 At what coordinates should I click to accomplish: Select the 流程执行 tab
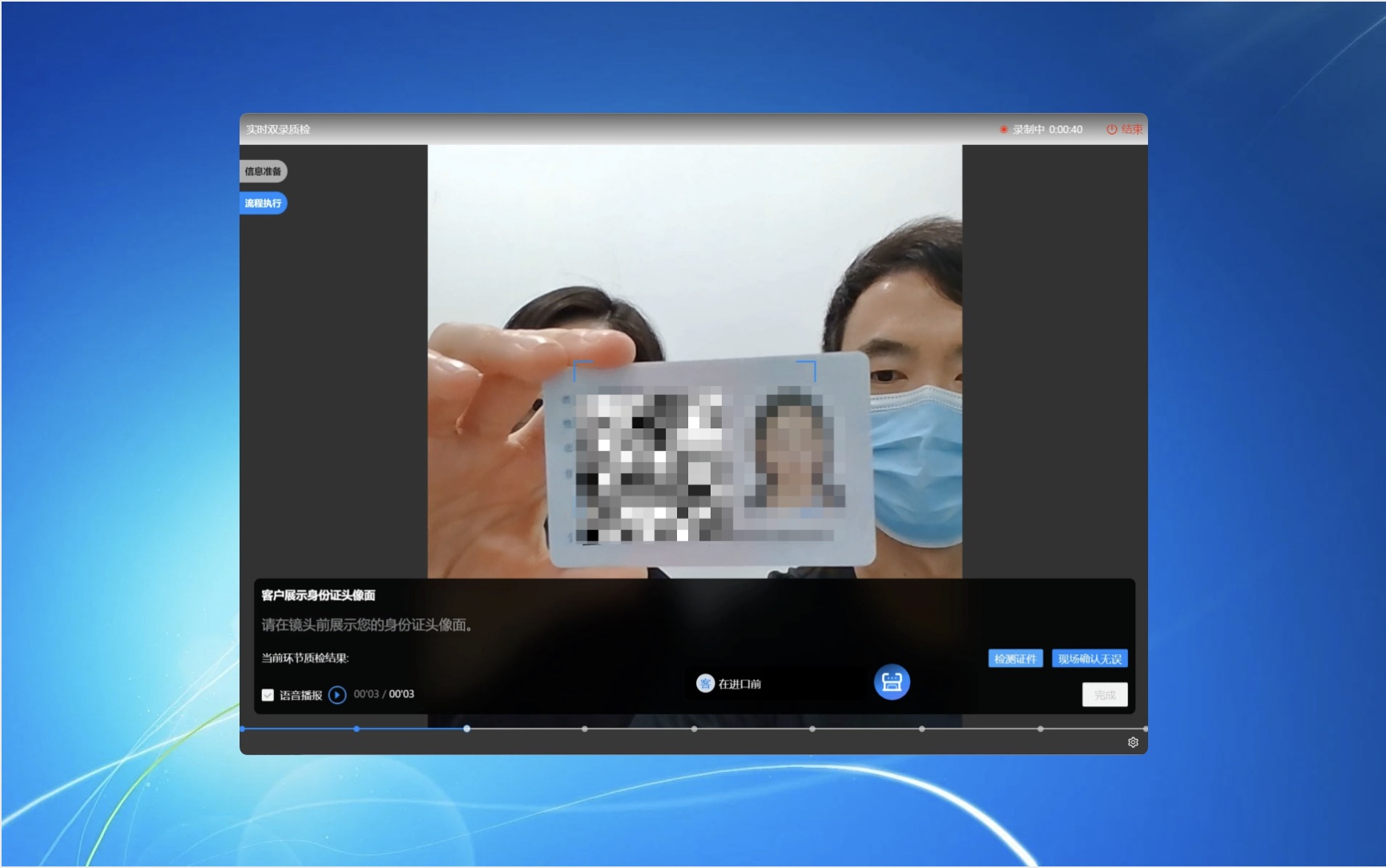[263, 203]
